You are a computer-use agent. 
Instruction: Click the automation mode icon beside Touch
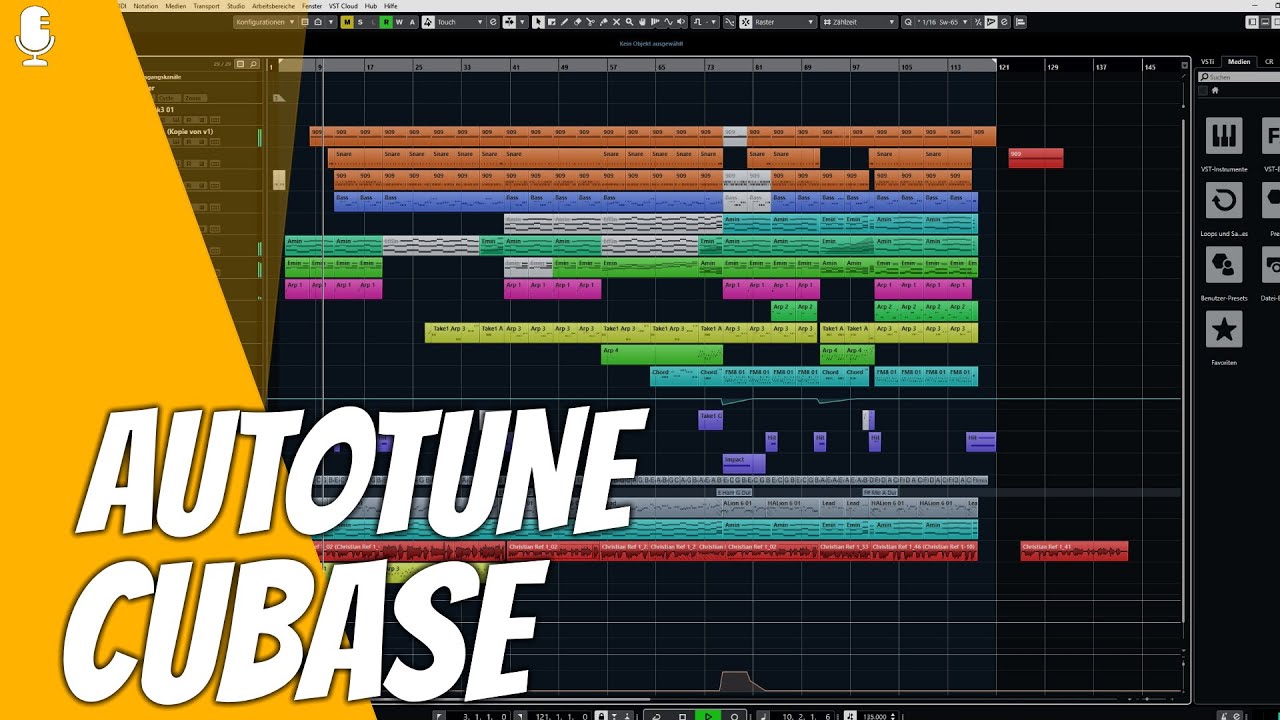428,22
